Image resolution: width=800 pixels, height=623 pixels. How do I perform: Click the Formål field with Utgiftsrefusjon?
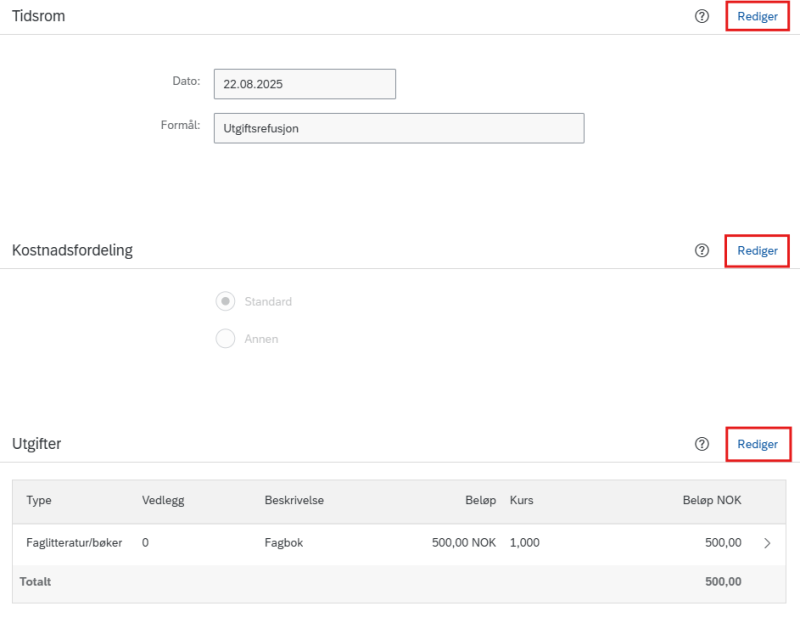(x=399, y=128)
